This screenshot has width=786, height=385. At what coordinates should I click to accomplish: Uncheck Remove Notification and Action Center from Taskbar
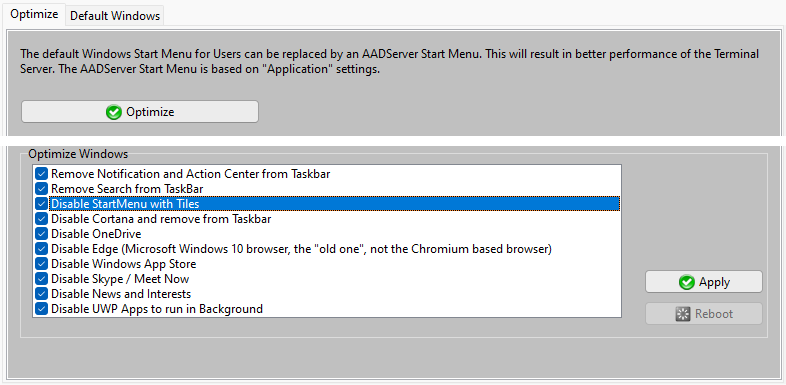point(42,174)
